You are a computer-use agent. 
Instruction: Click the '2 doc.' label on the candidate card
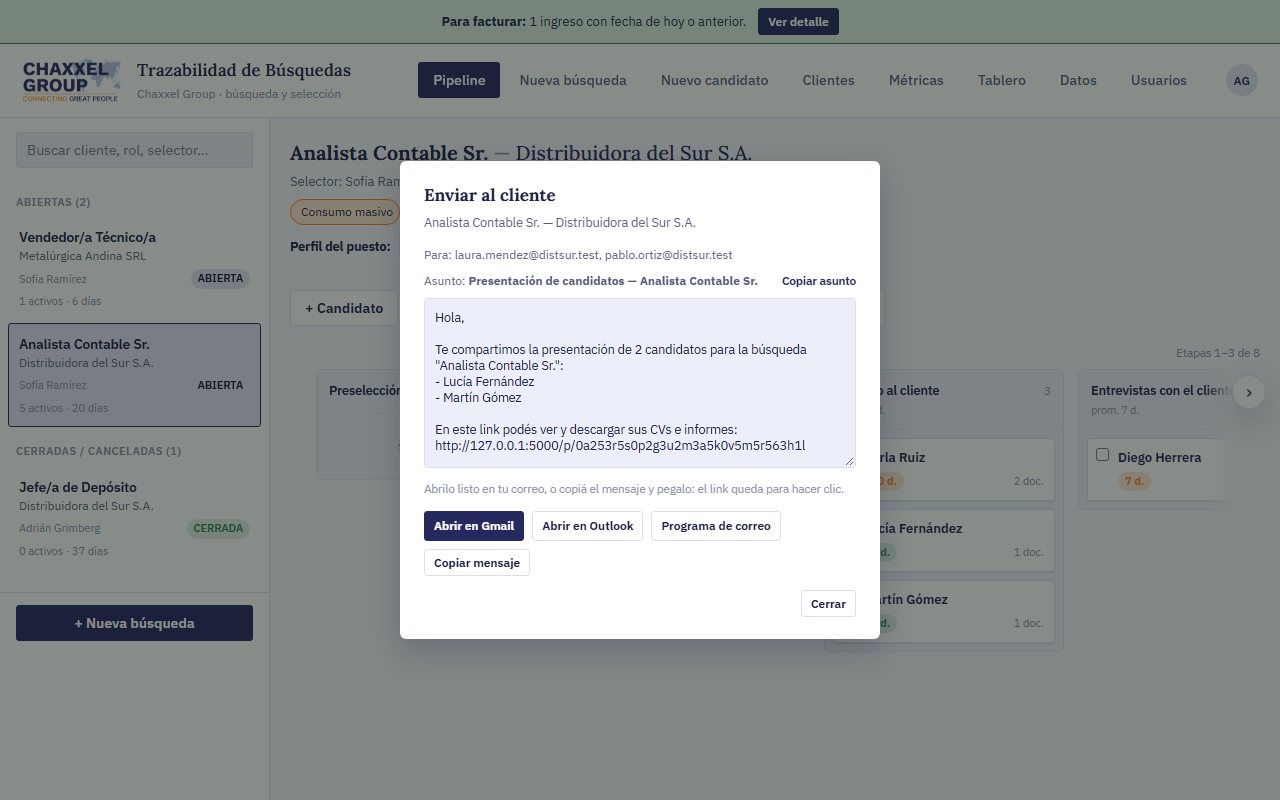click(x=1028, y=481)
